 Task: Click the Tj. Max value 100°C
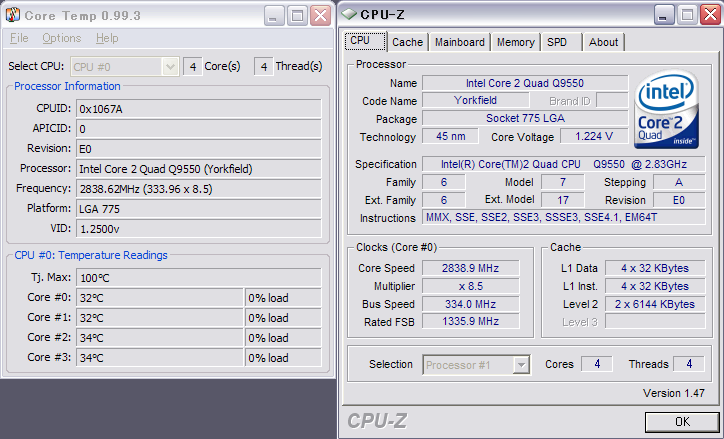click(199, 278)
